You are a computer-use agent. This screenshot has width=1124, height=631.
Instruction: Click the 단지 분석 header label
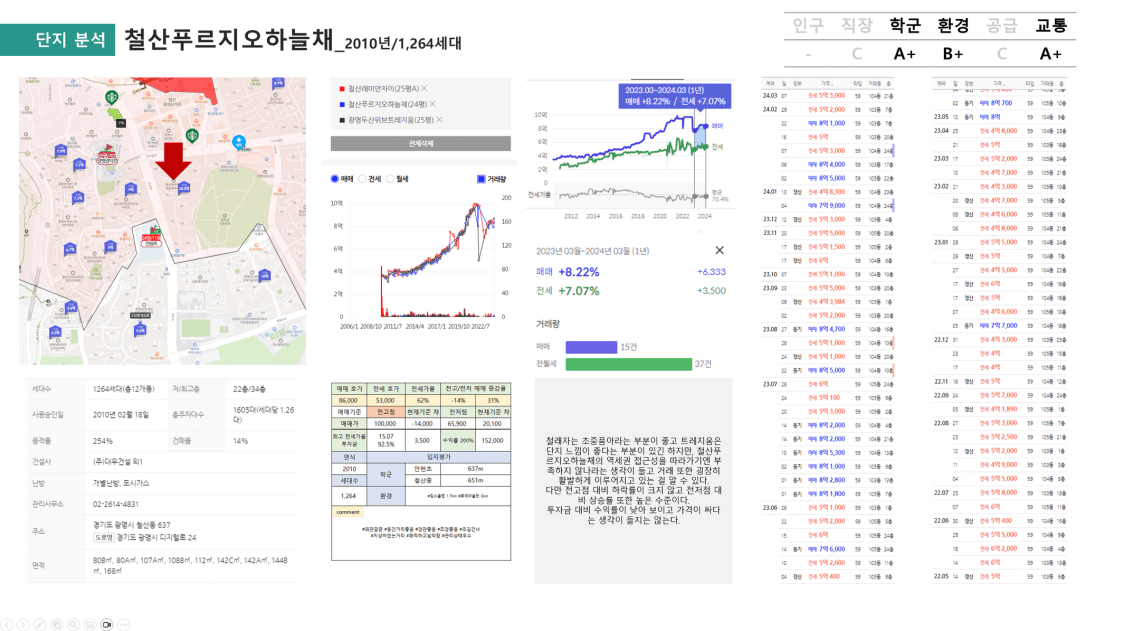coord(70,39)
